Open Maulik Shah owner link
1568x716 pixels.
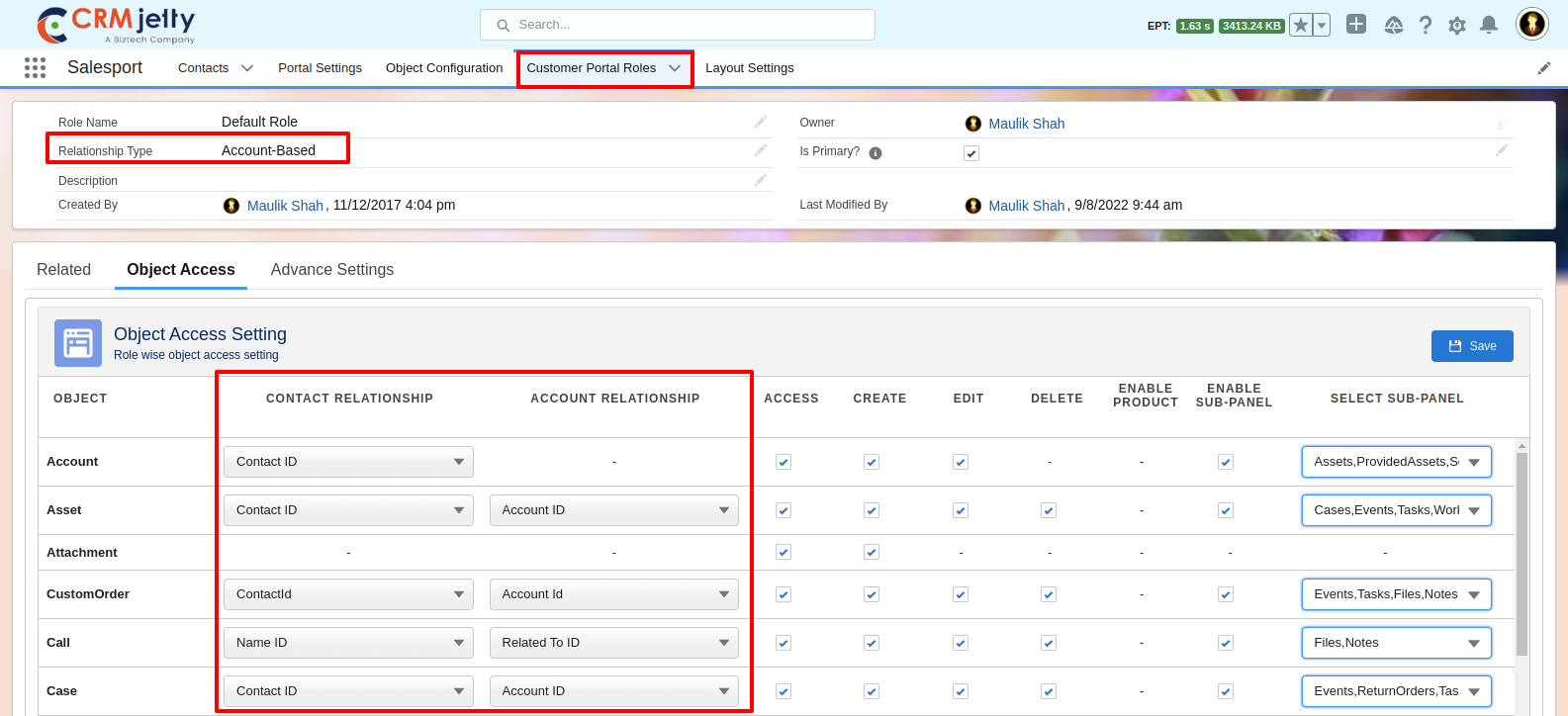1026,124
